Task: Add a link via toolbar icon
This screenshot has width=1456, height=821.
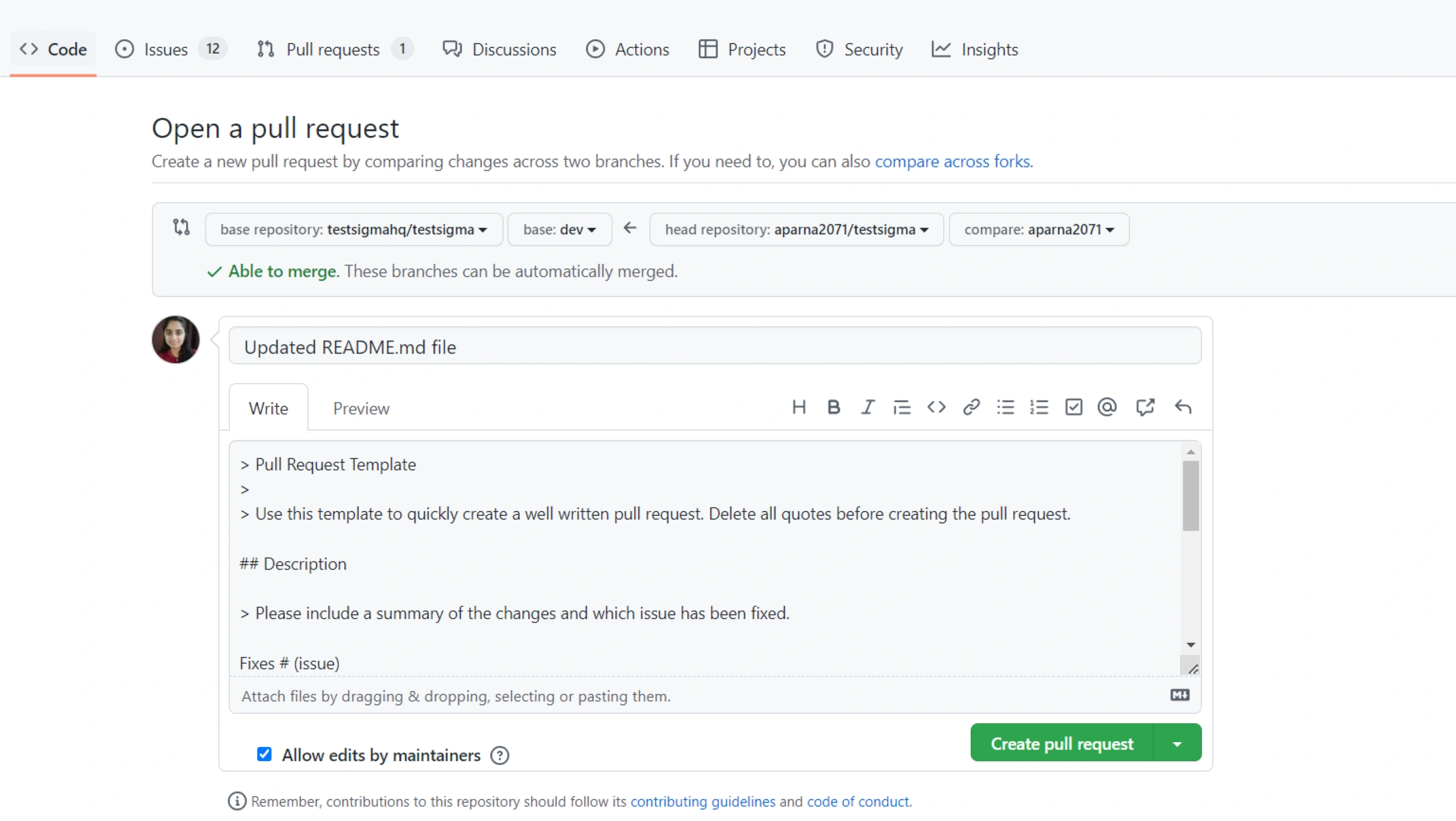Action: tap(971, 407)
